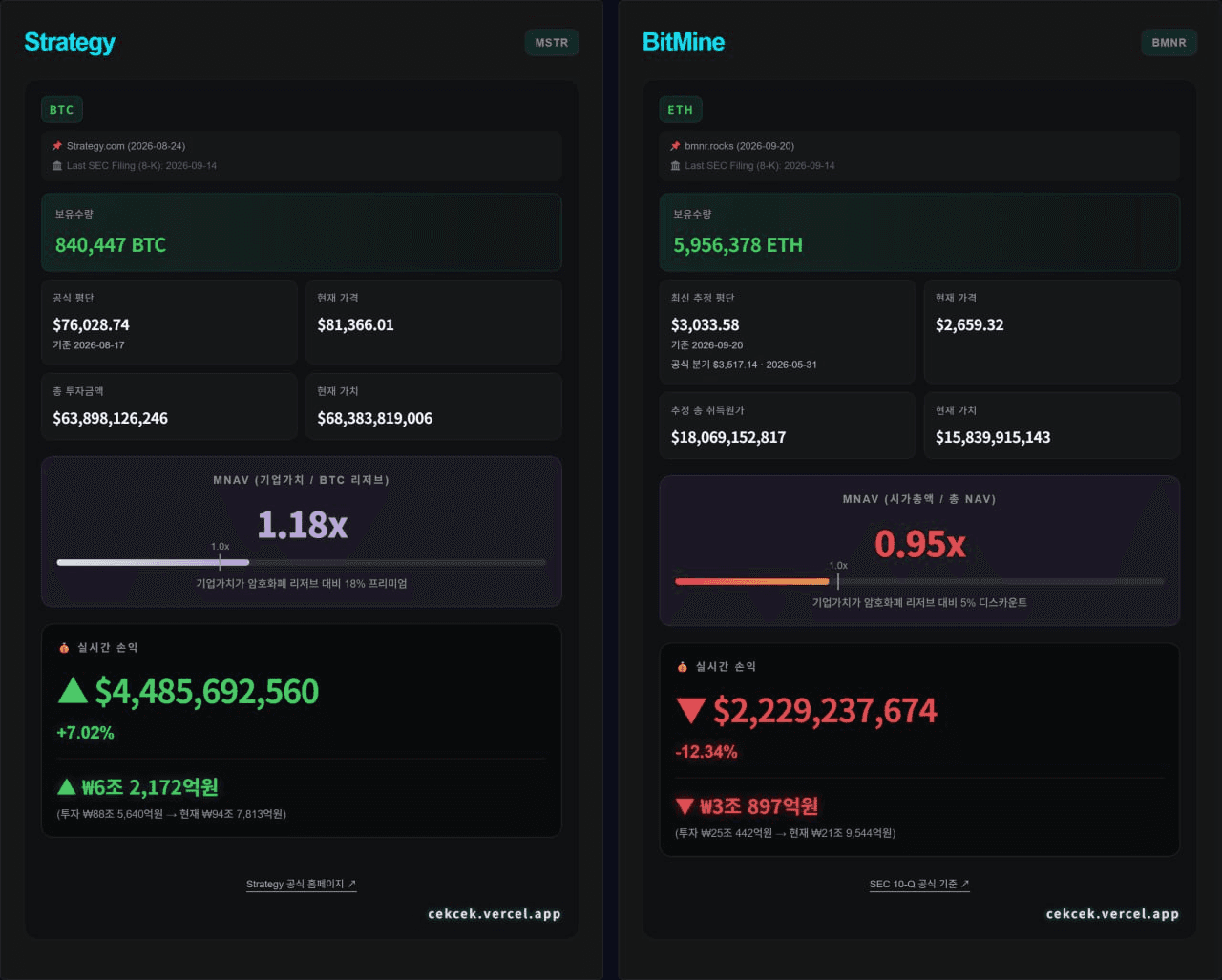Click the 1.18x MNAV value
Viewport: 1222px width, 980px height.
[302, 525]
